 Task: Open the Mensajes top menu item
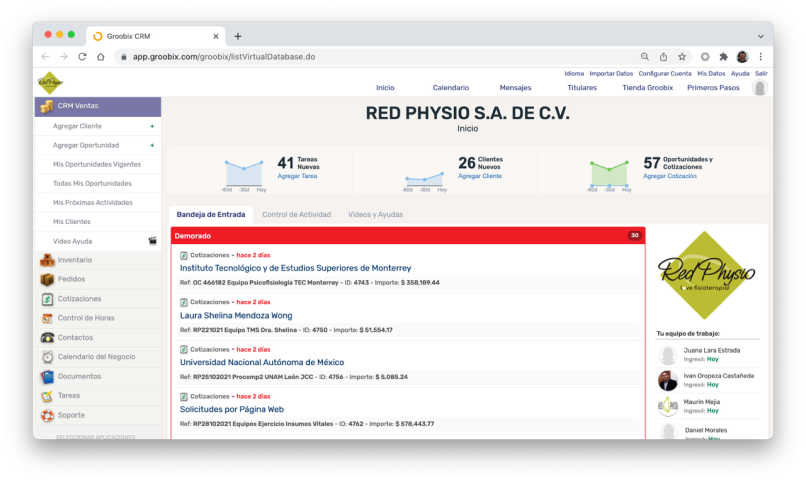tap(516, 88)
